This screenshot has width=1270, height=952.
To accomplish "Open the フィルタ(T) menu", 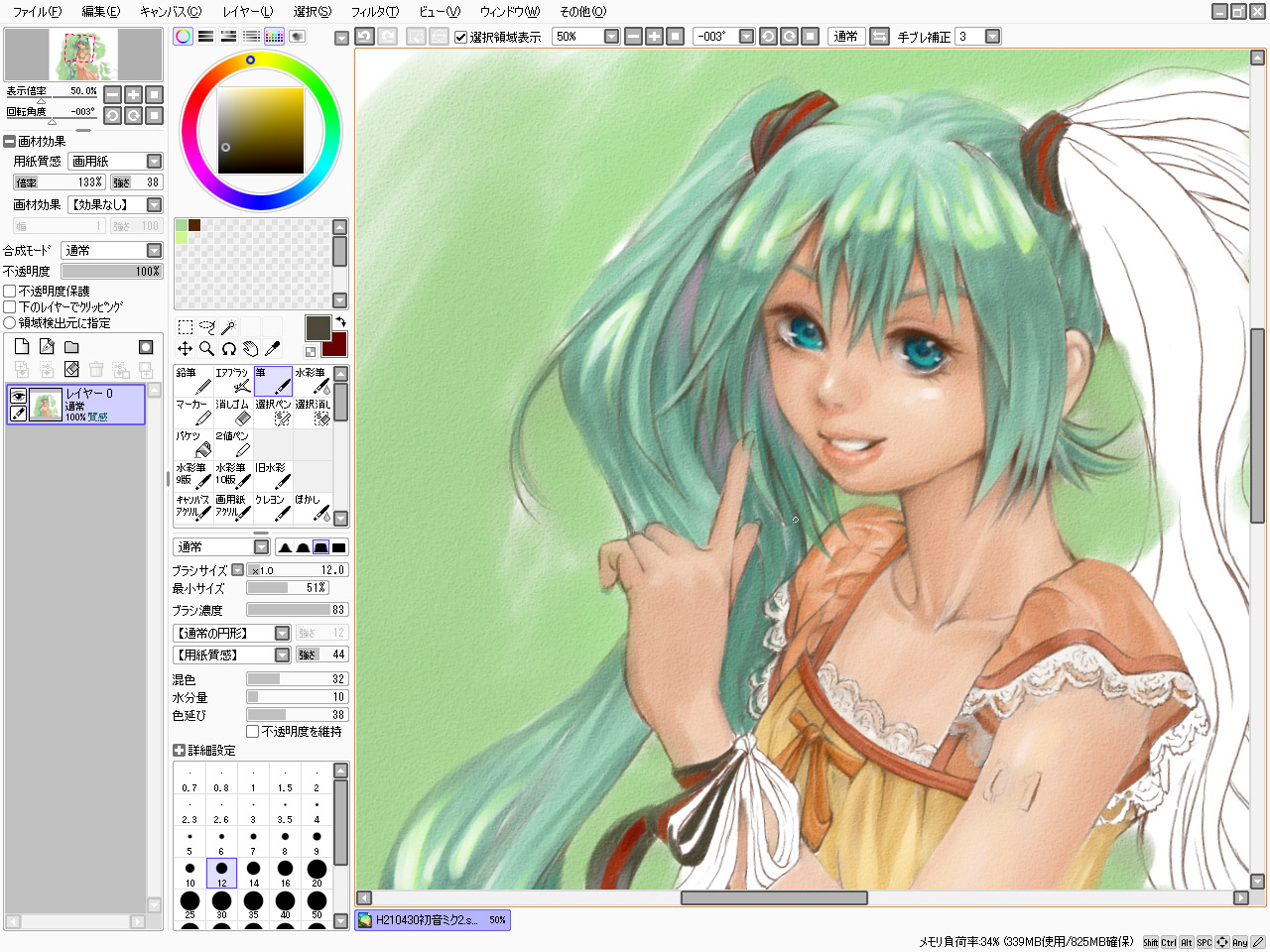I will pos(374,12).
